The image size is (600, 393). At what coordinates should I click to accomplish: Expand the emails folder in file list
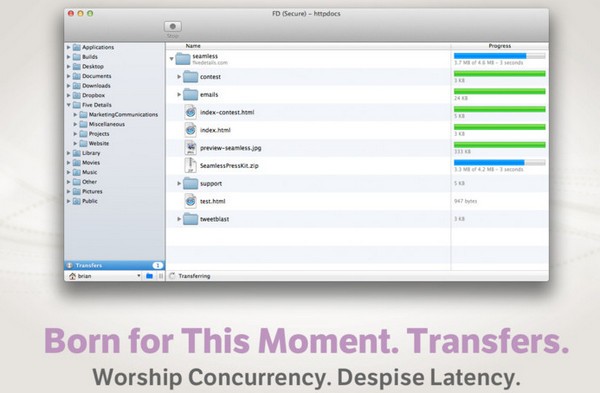[x=179, y=95]
